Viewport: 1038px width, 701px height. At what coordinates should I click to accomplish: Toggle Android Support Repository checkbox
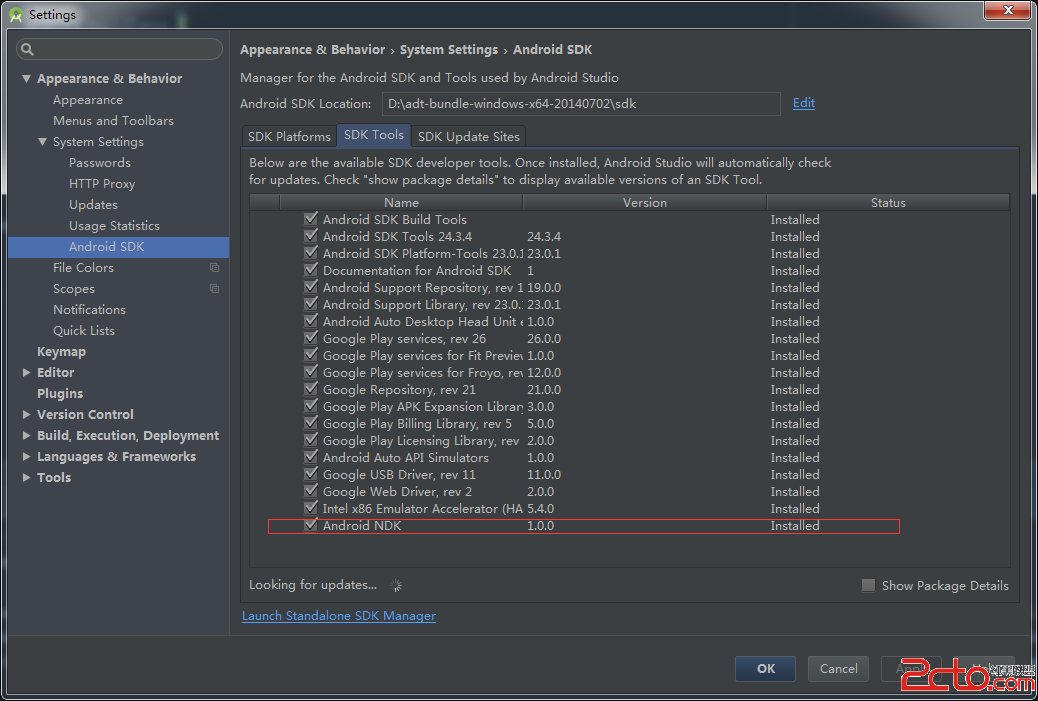[x=310, y=287]
